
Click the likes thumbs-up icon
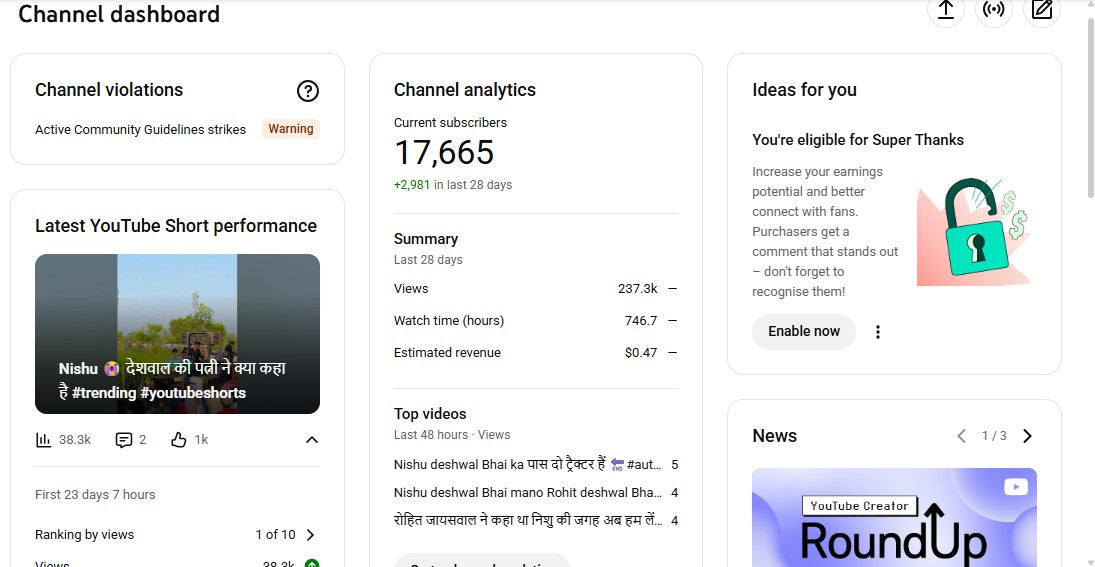tap(179, 440)
